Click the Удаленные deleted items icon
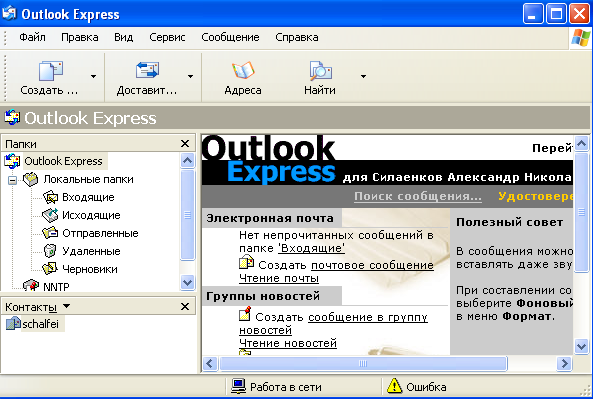 50,251
